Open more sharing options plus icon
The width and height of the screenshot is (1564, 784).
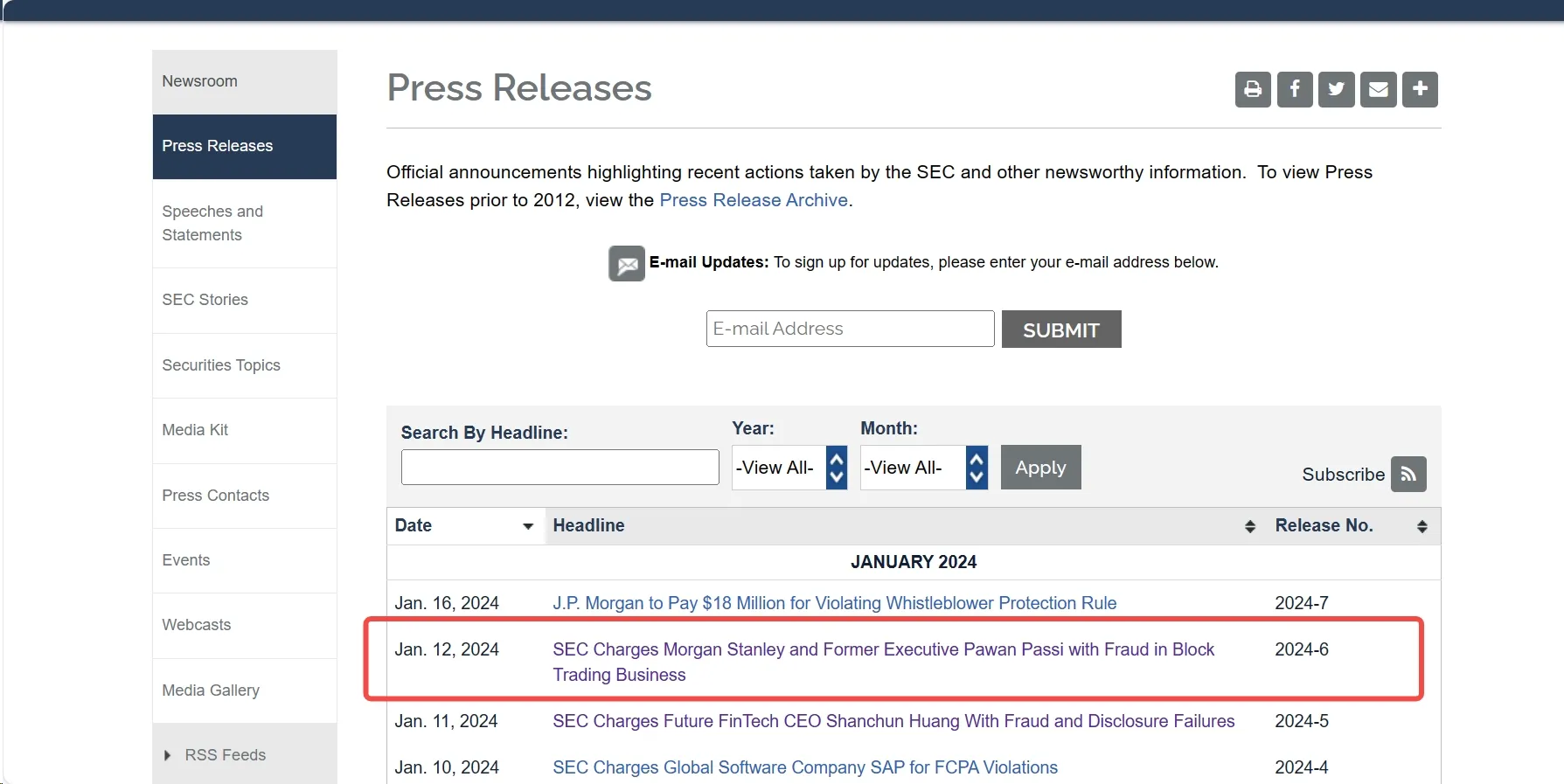pyautogui.click(x=1421, y=89)
